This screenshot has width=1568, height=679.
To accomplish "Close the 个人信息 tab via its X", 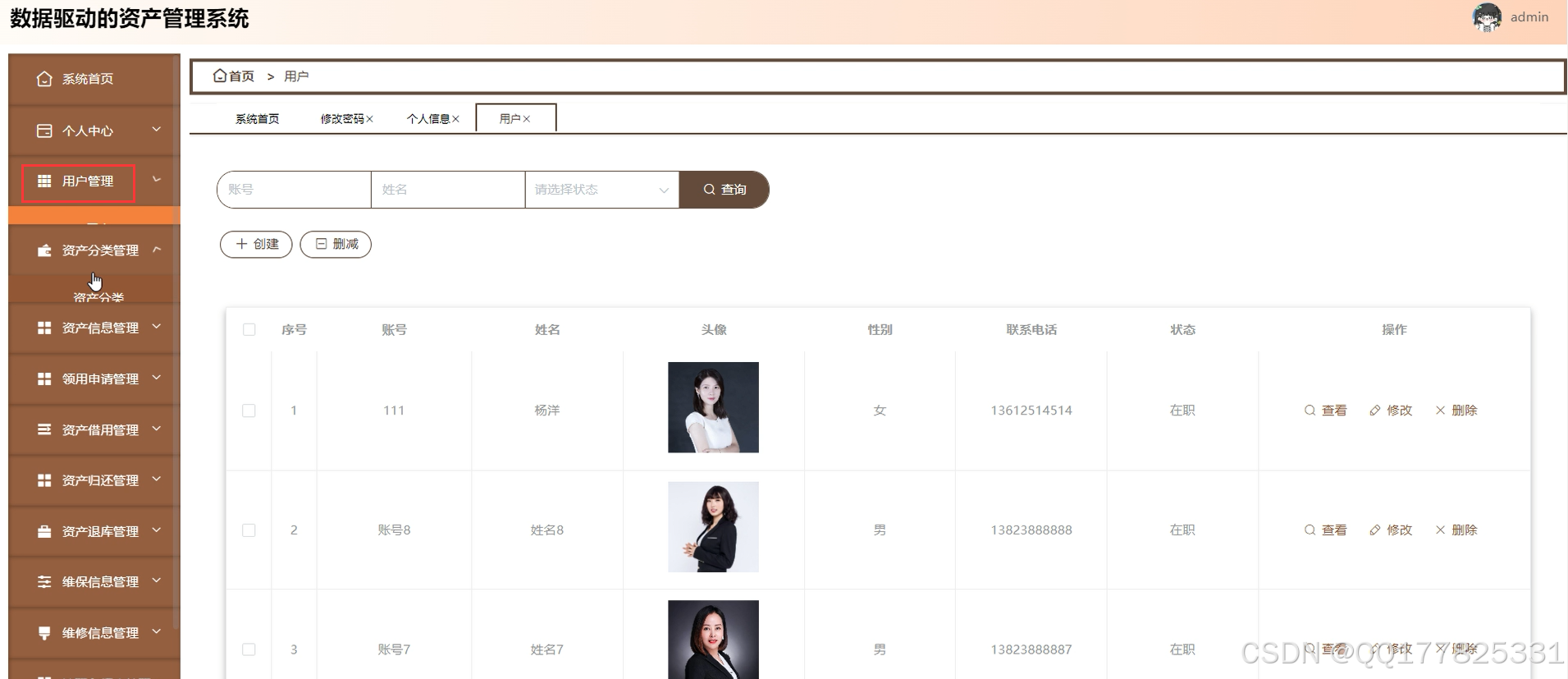I will click(x=455, y=119).
